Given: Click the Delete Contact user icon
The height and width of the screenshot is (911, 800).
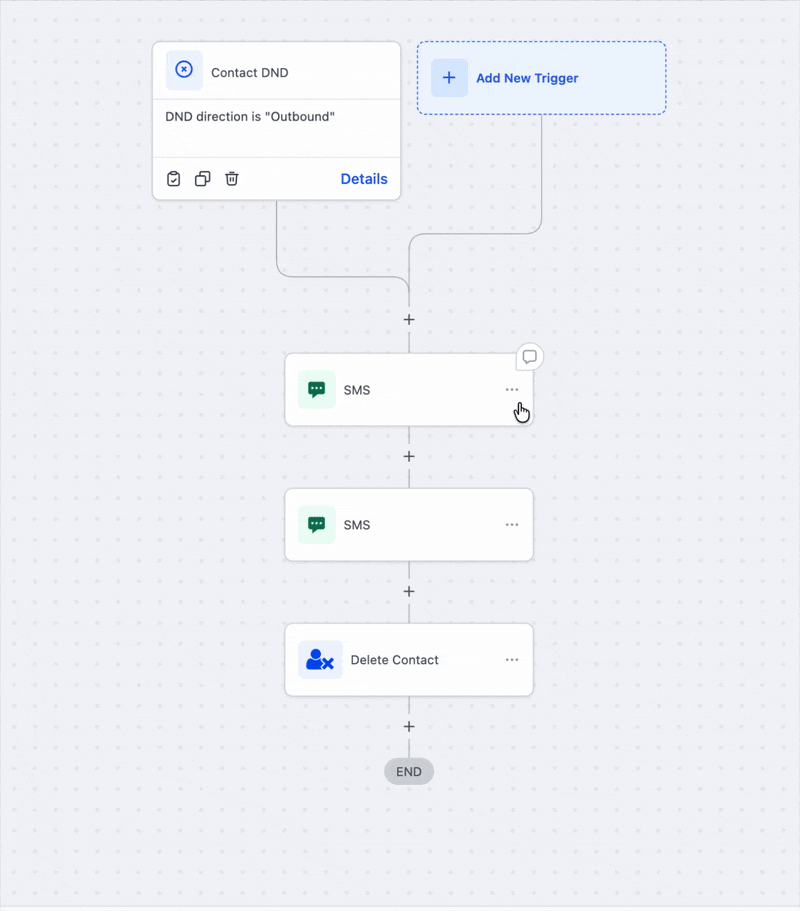Looking at the screenshot, I should point(320,660).
